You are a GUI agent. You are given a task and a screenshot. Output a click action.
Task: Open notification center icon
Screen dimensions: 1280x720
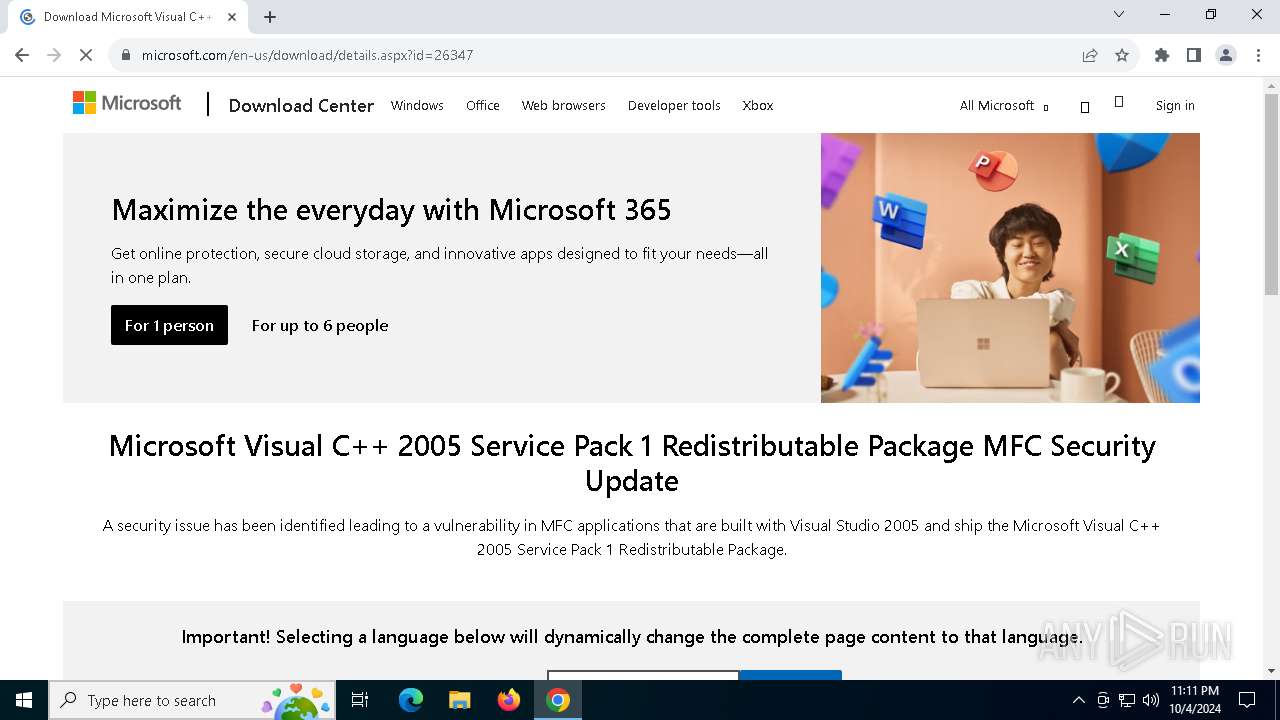1247,700
